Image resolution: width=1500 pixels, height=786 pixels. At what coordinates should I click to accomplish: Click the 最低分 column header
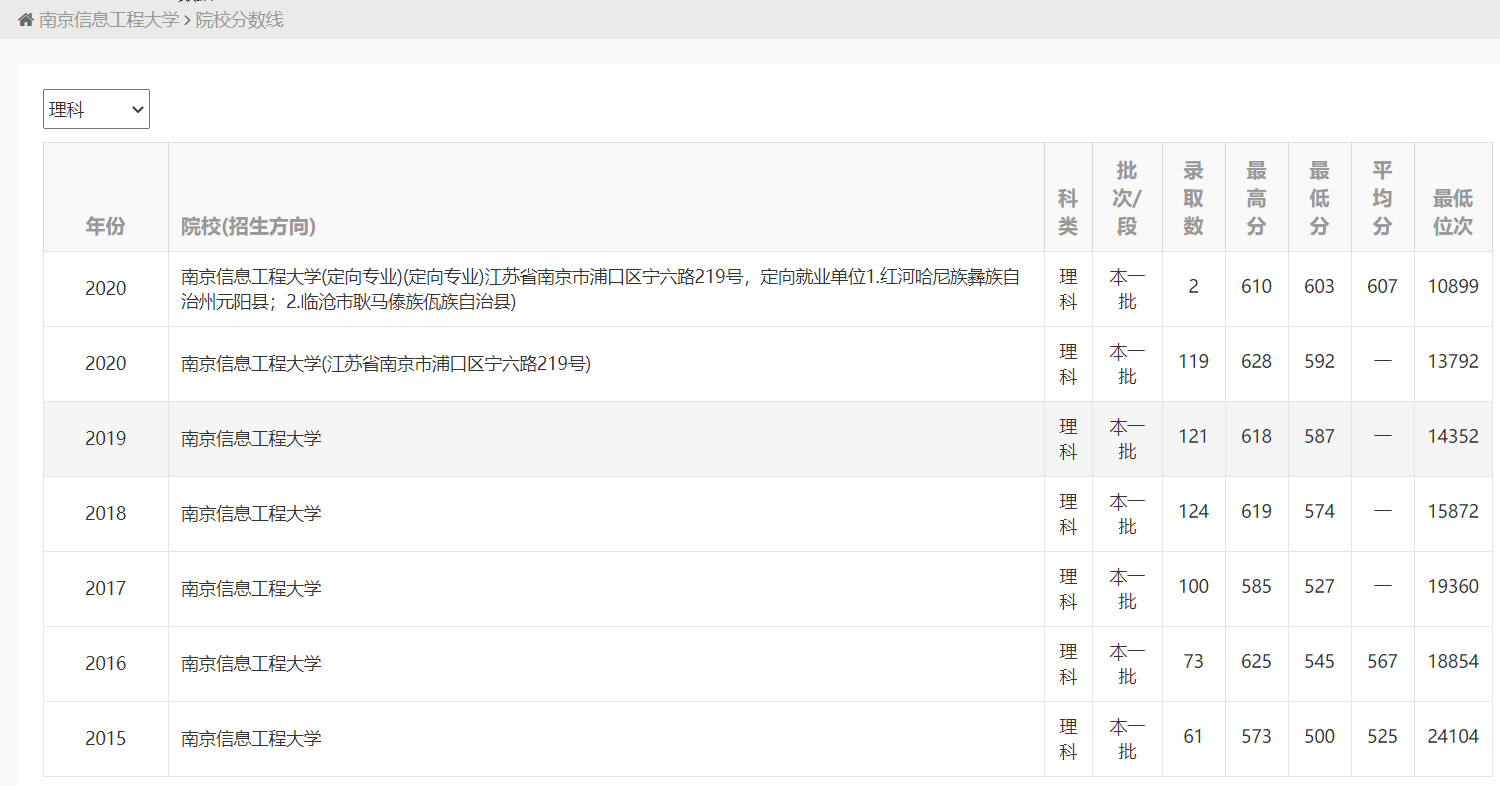1319,198
